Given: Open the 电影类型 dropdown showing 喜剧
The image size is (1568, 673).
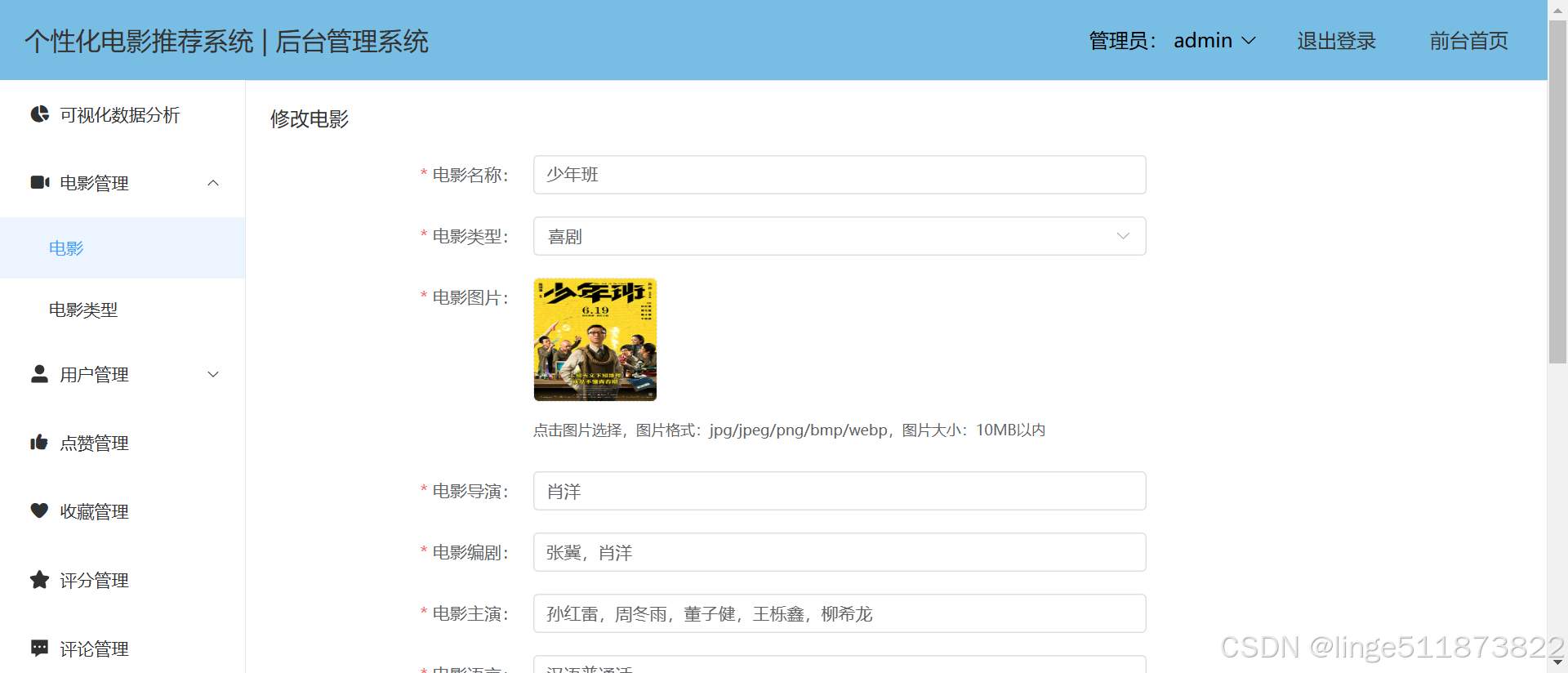Looking at the screenshot, I should click(x=840, y=236).
